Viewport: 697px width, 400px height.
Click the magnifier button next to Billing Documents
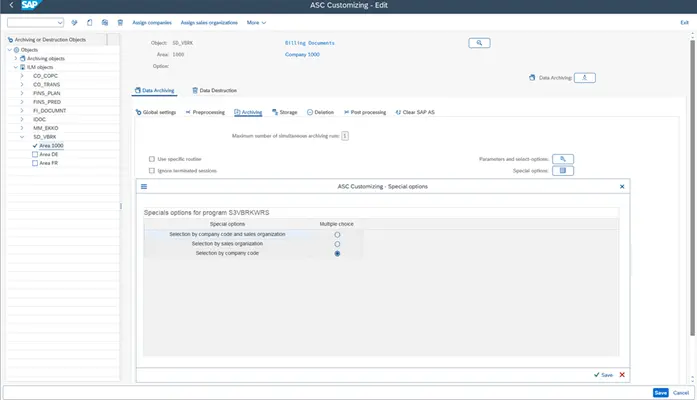click(x=479, y=43)
